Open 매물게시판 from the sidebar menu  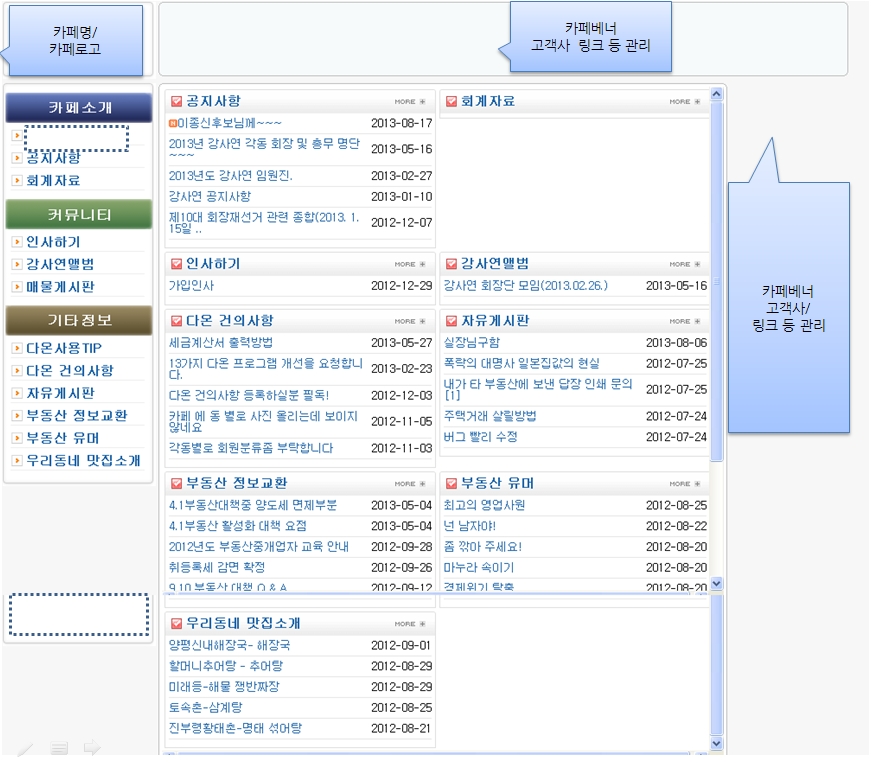tap(60, 287)
